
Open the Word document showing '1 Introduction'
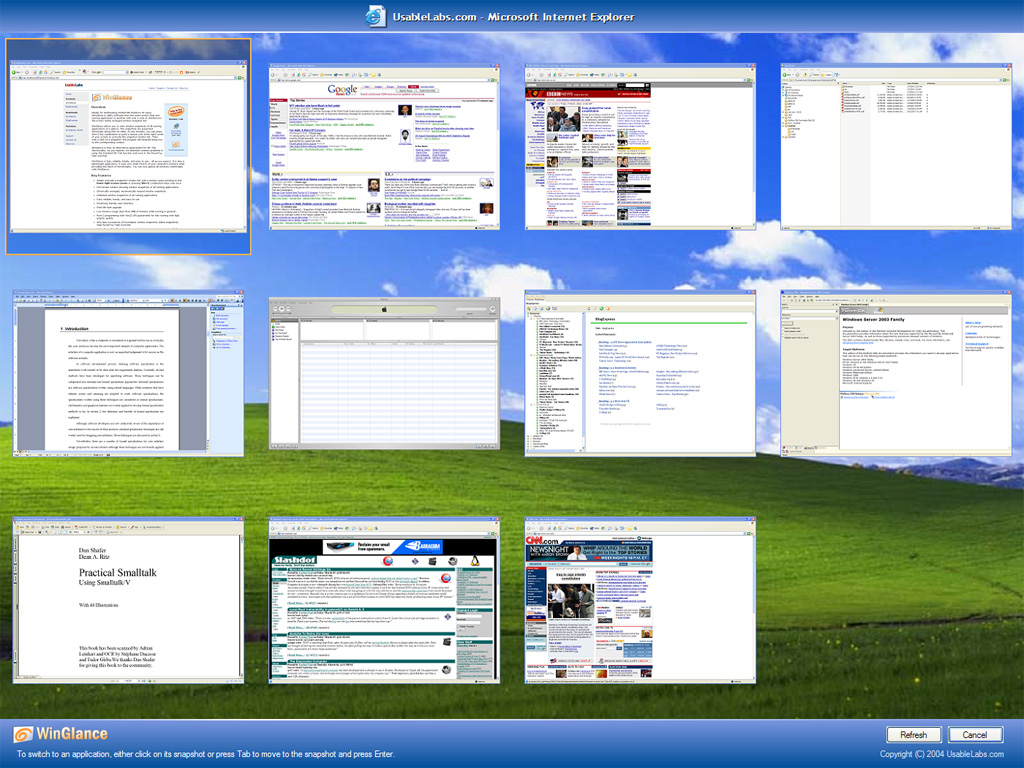coord(128,374)
